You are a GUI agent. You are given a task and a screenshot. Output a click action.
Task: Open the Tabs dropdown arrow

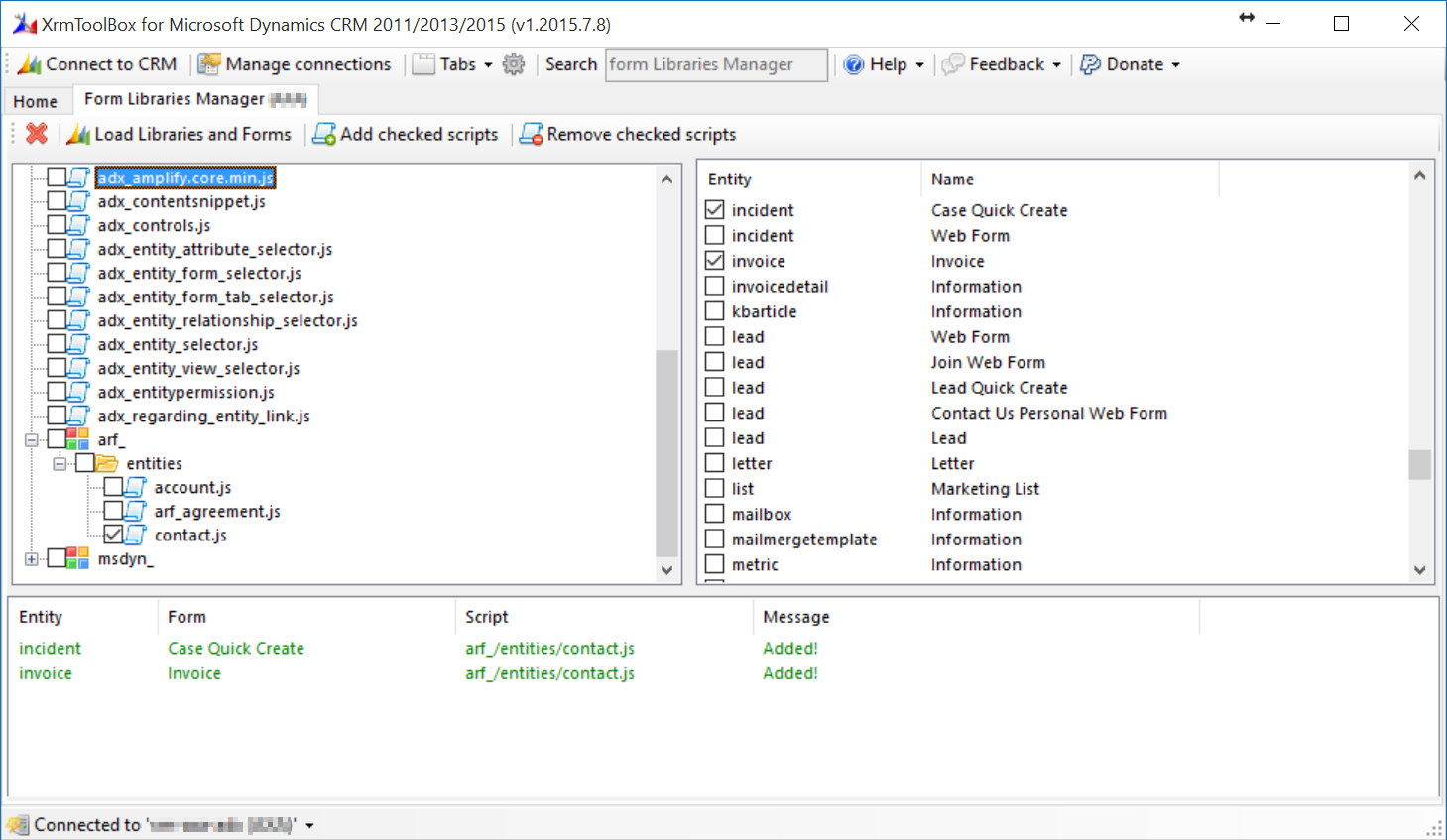pyautogui.click(x=488, y=65)
